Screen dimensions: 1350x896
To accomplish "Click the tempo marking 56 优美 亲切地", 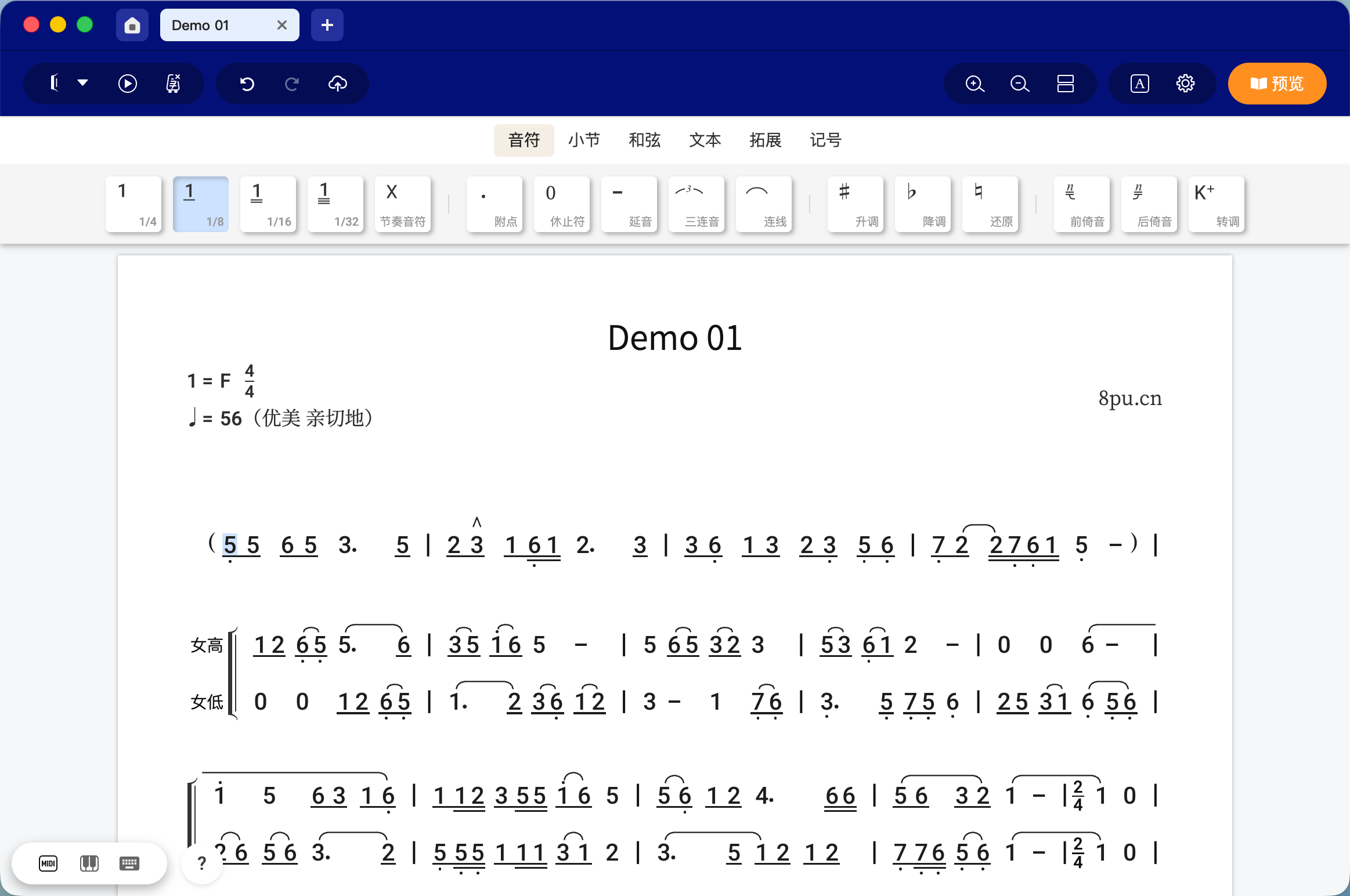I will (x=281, y=418).
